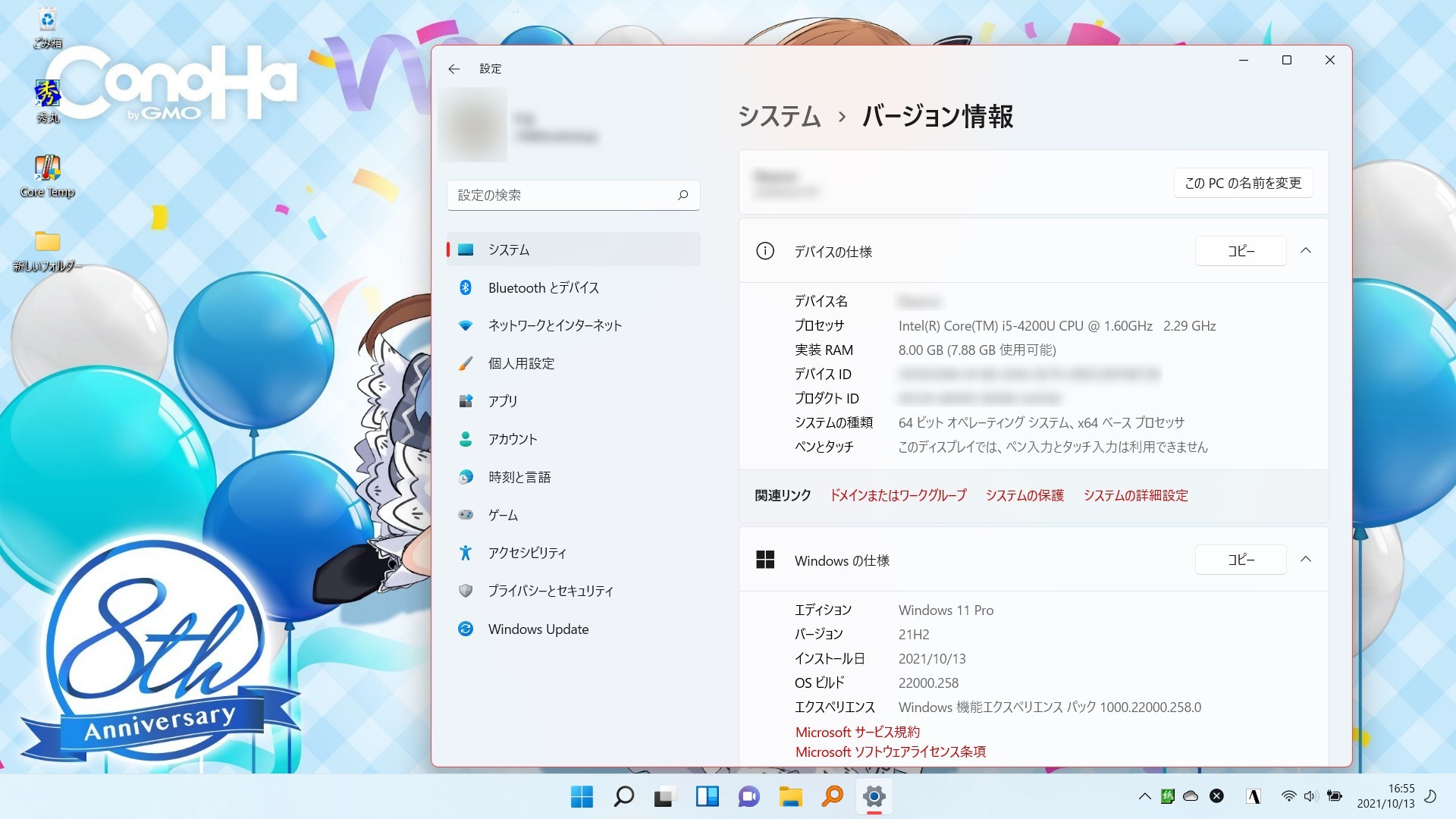Open Windows Update settings
The height and width of the screenshot is (819, 1456).
573,629
